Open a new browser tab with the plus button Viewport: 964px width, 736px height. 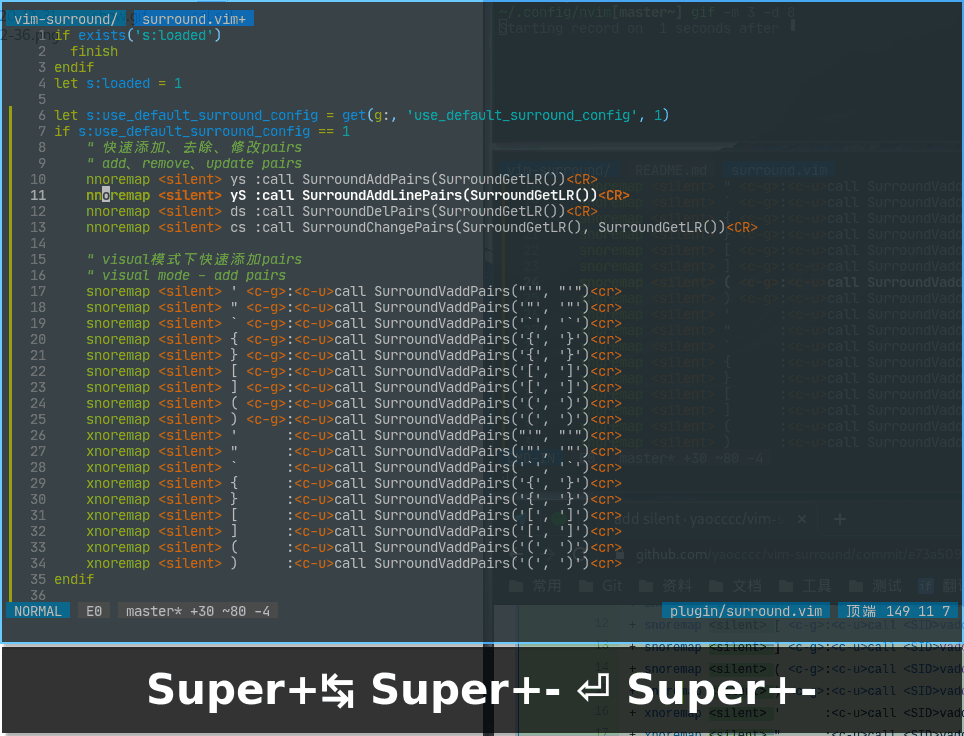click(x=839, y=519)
